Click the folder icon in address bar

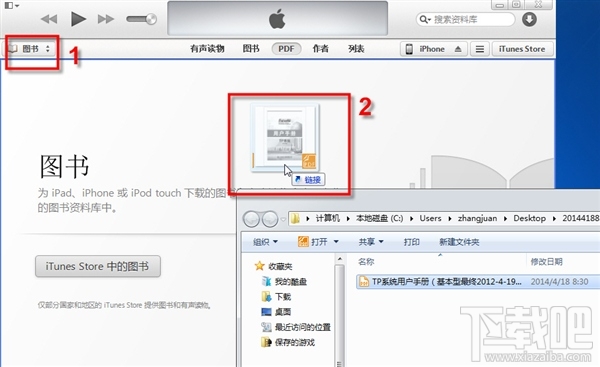pyautogui.click(x=295, y=219)
